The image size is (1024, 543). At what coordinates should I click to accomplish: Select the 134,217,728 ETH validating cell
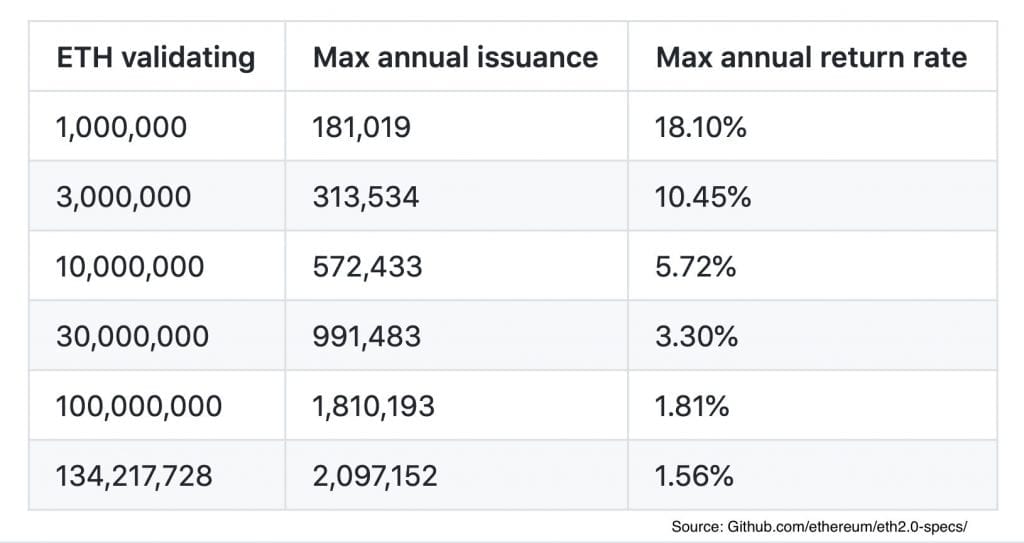coord(135,475)
